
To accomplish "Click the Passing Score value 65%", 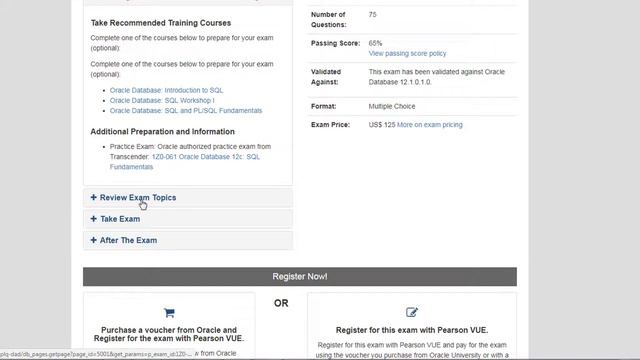I will click(x=375, y=43).
